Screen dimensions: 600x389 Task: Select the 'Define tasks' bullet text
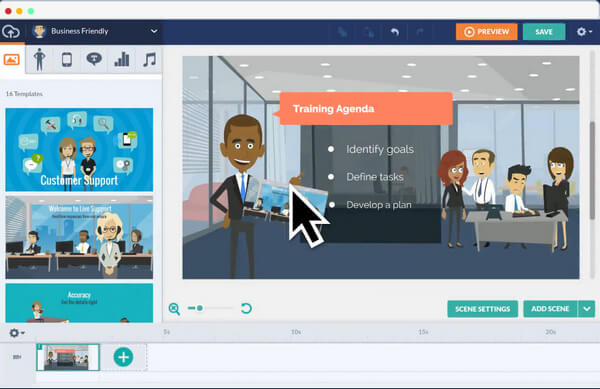pyautogui.click(x=375, y=177)
